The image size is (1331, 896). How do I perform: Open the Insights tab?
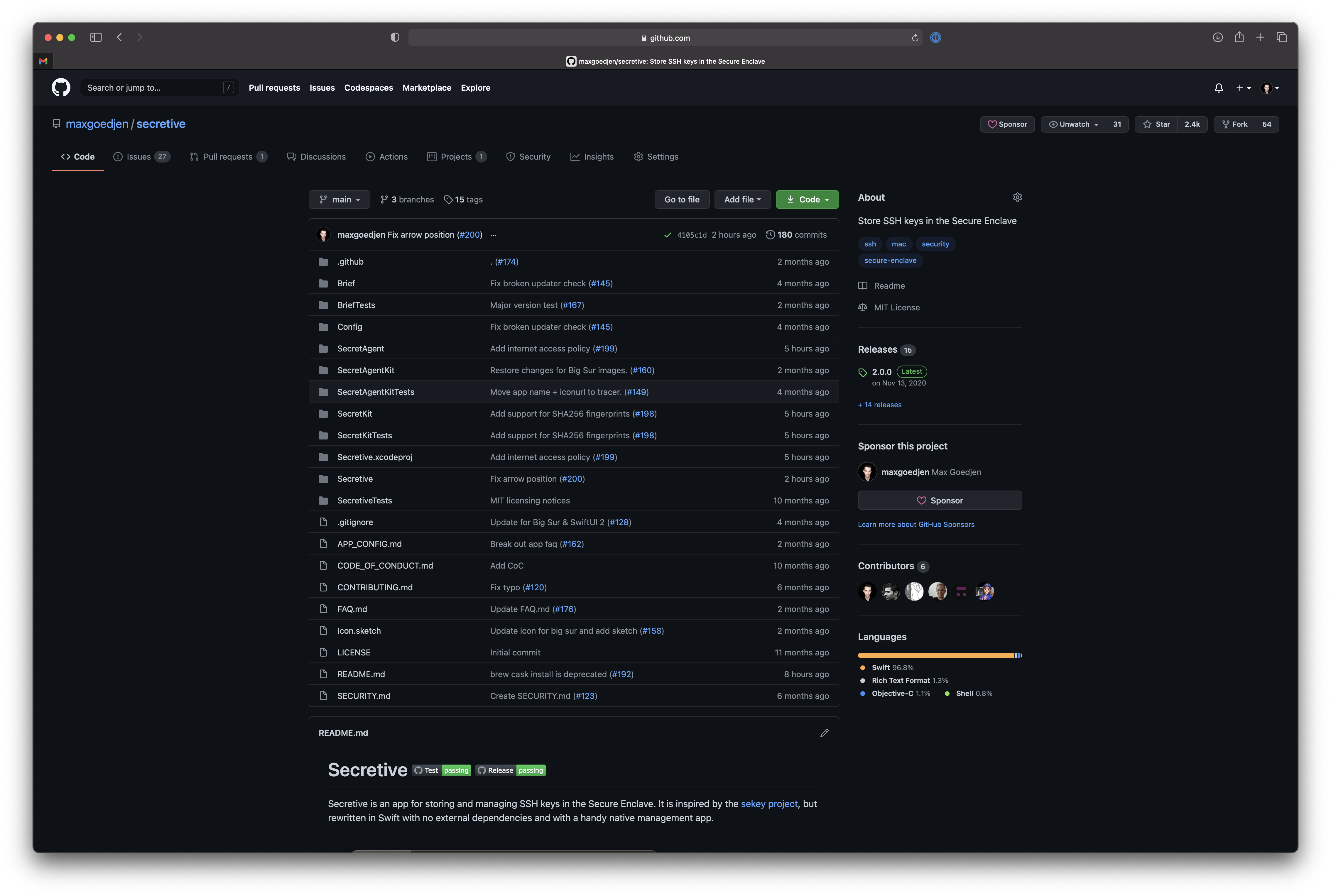[592, 157]
